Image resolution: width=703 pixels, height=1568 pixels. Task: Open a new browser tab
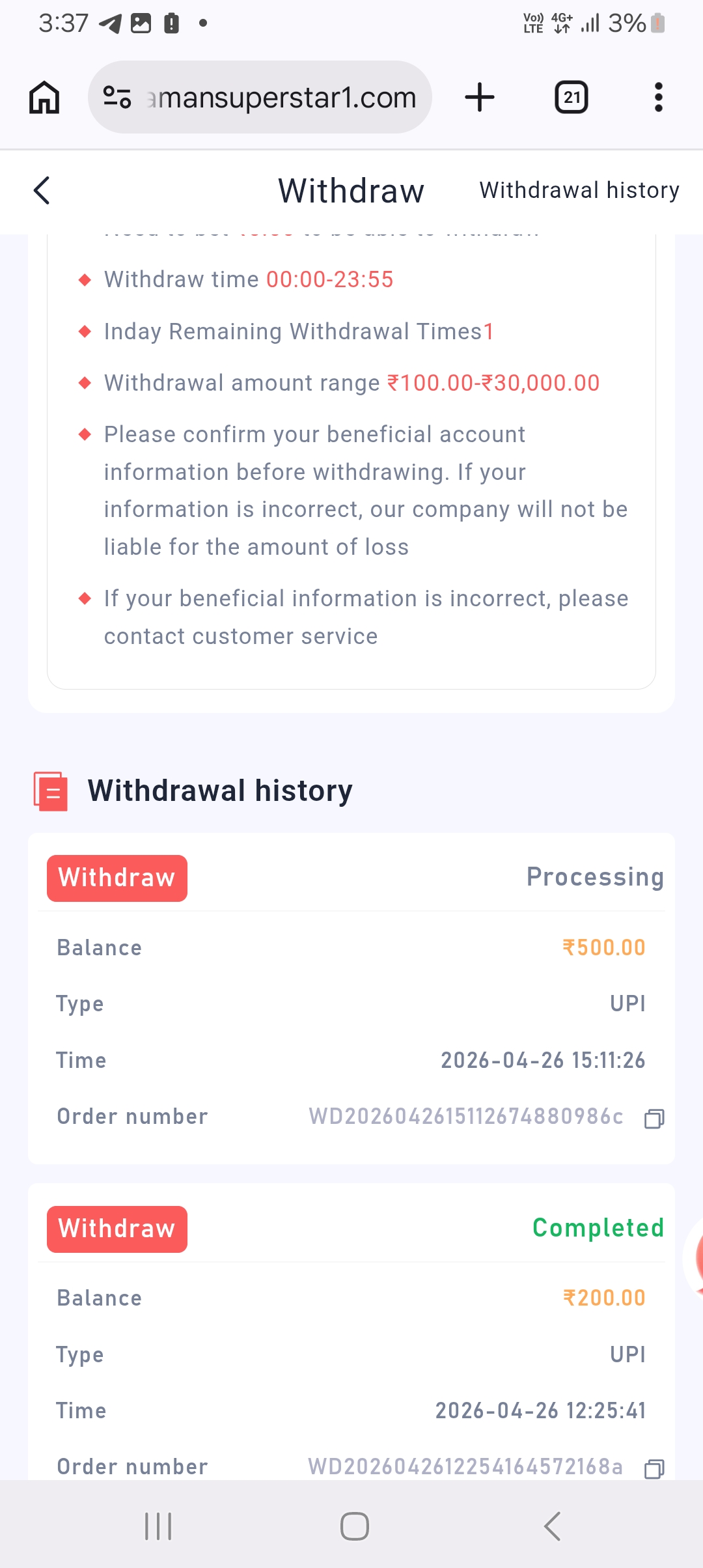480,98
